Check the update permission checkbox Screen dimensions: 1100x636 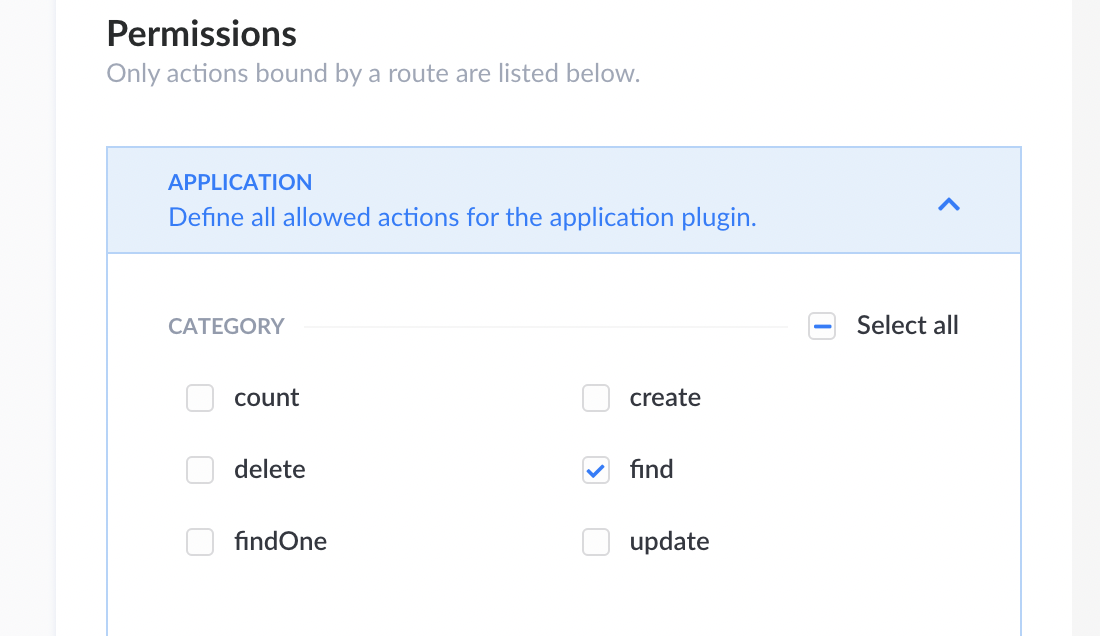[x=596, y=542]
